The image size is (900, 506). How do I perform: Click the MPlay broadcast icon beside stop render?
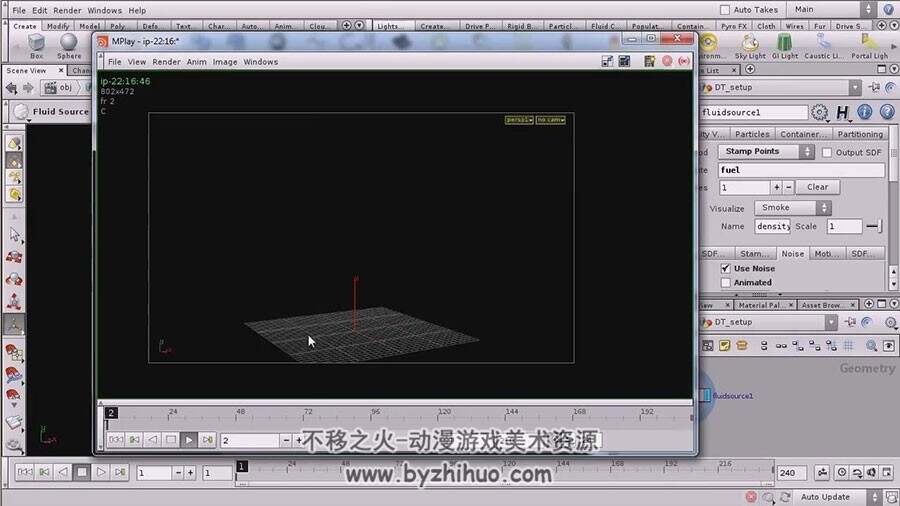pyautogui.click(x=684, y=61)
